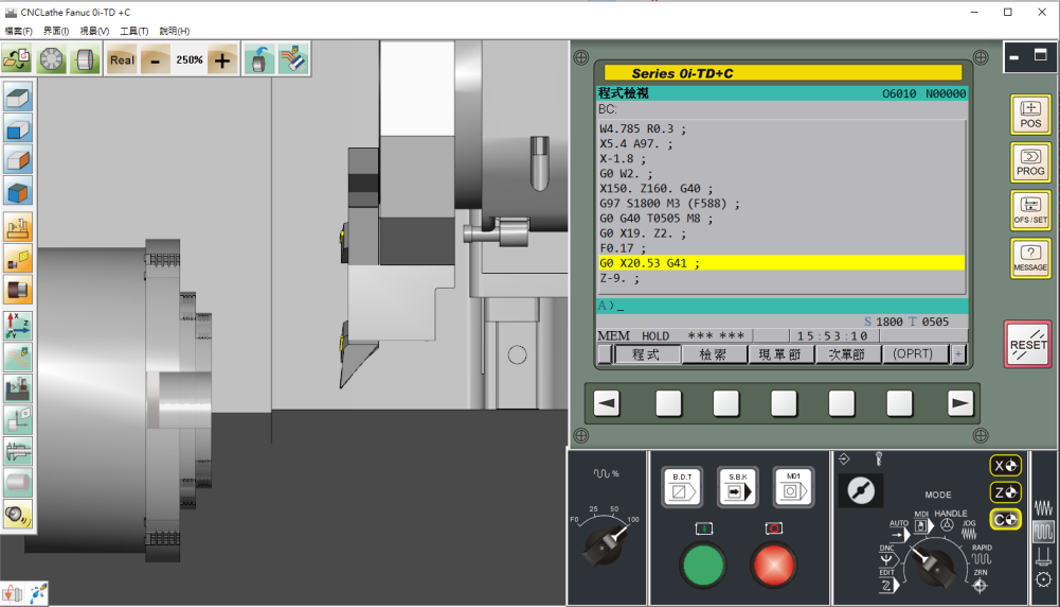The height and width of the screenshot is (607, 1060).
Task: Select ZRN mode on dial
Action: click(x=980, y=582)
